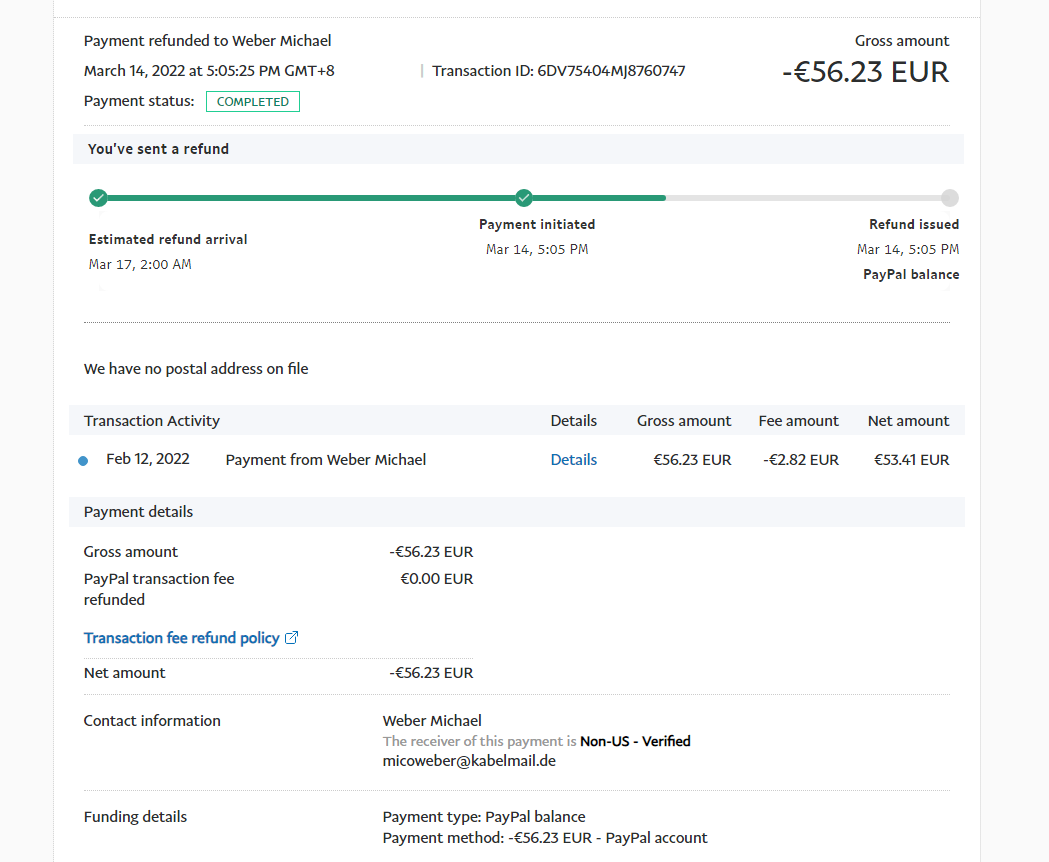
Task: Click the 'You've sent a refund' section header
Action: 158,149
